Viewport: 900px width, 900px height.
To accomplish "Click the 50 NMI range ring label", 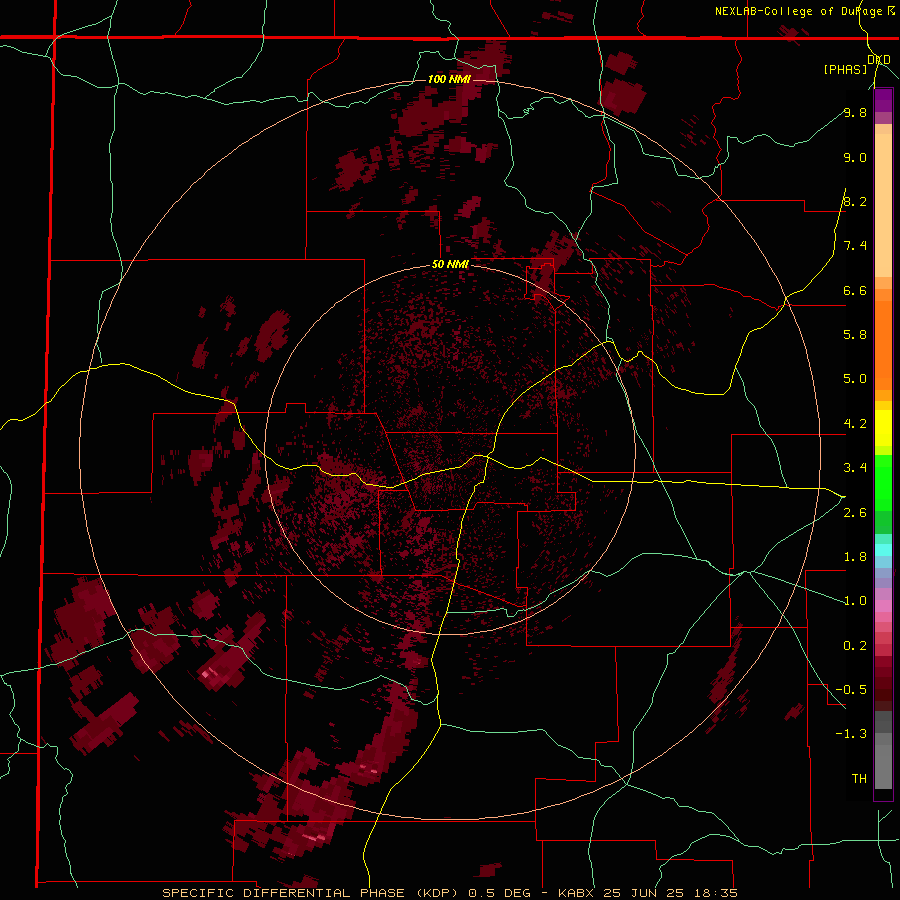I will click(x=450, y=265).
